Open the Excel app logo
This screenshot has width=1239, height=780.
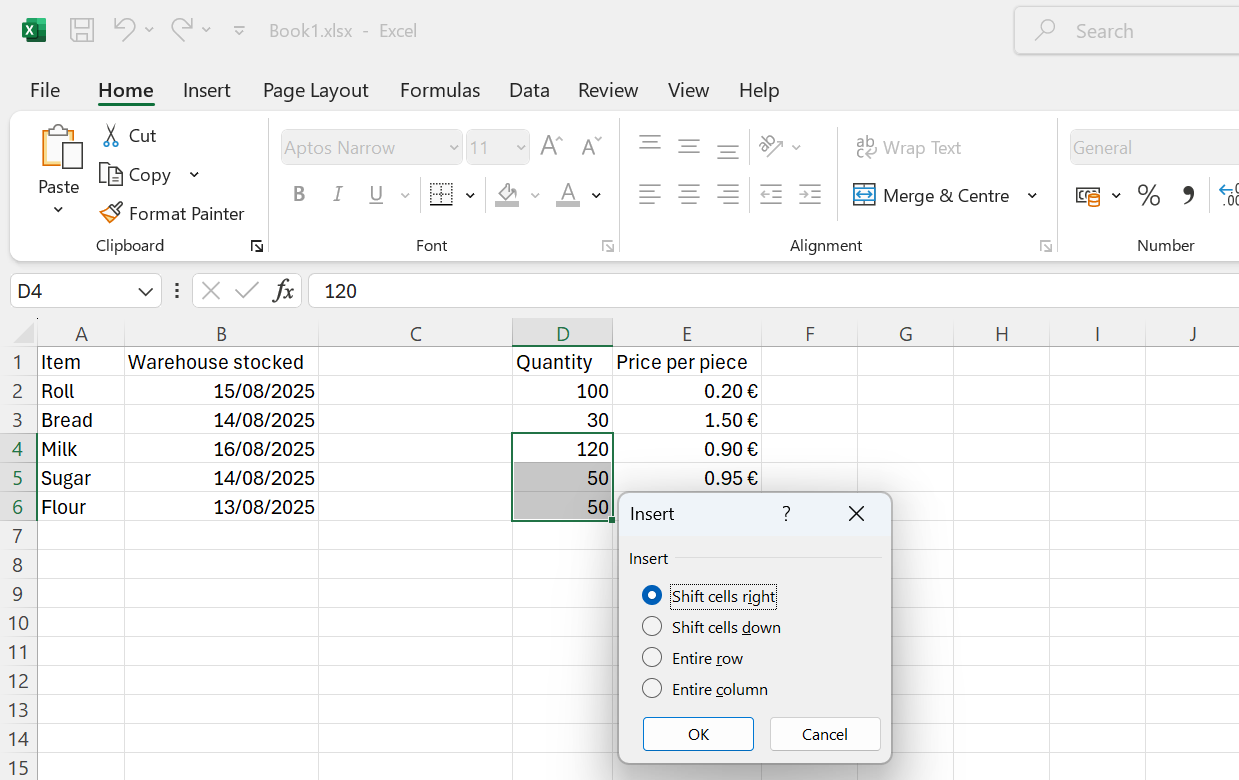coord(34,30)
